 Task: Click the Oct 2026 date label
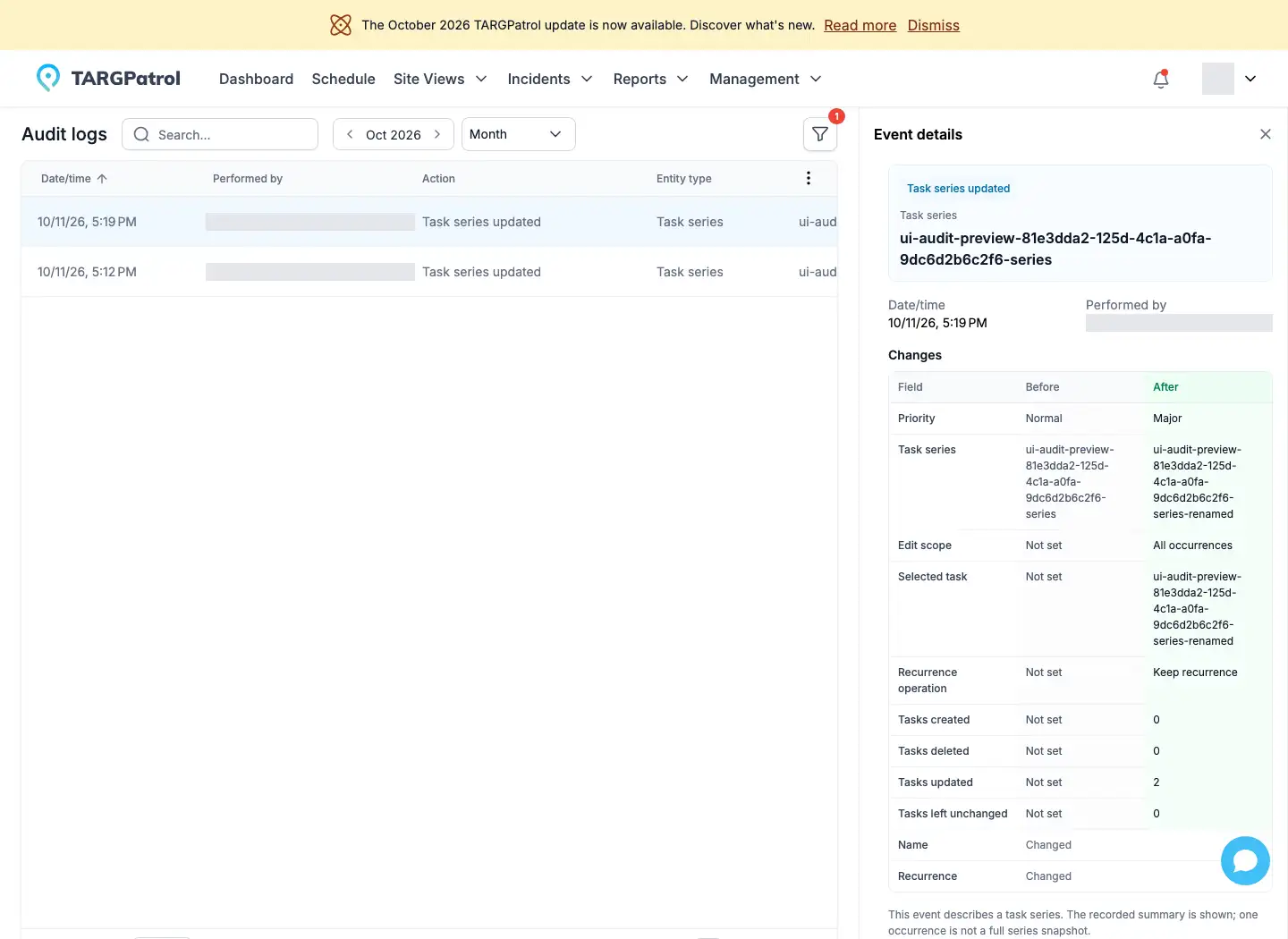[394, 134]
